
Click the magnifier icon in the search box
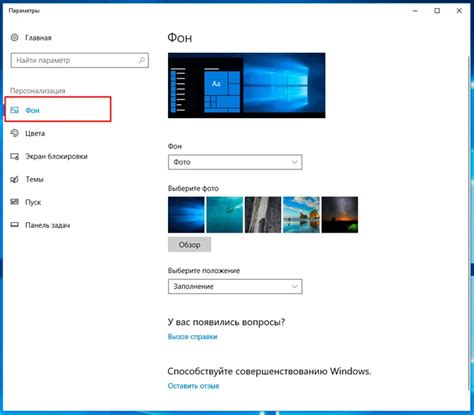pyautogui.click(x=142, y=60)
